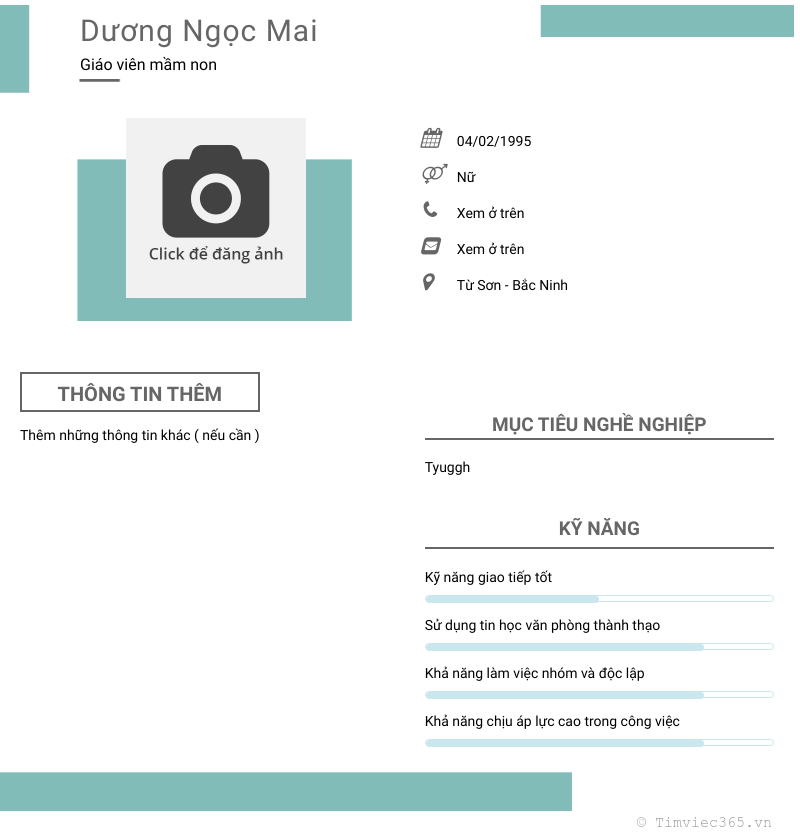
Task: Select the MỤC TIÊU NGHỀ NGHIỆP heading
Action: coord(599,424)
